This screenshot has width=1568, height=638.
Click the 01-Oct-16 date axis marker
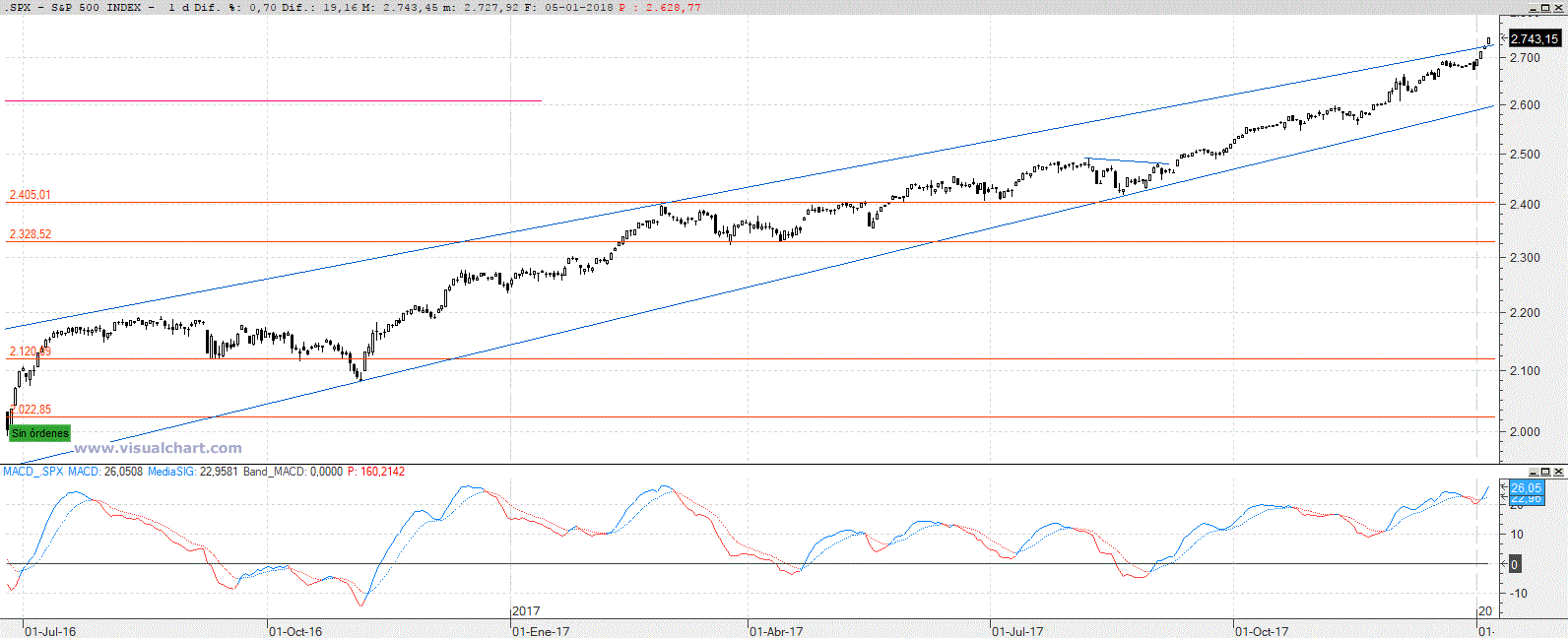295,631
